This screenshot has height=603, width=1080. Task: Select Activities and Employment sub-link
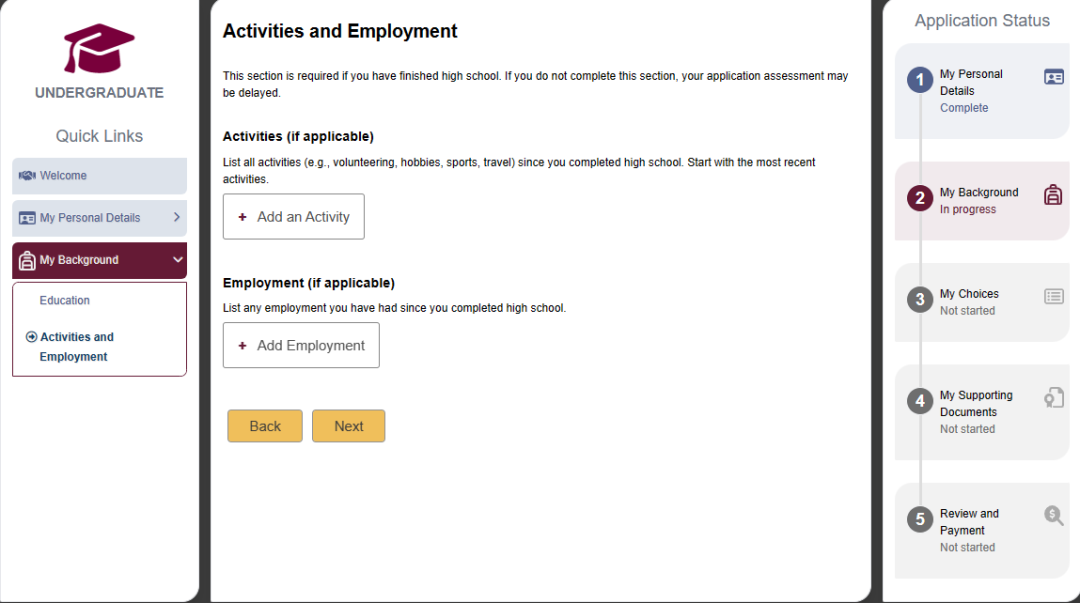(x=76, y=347)
